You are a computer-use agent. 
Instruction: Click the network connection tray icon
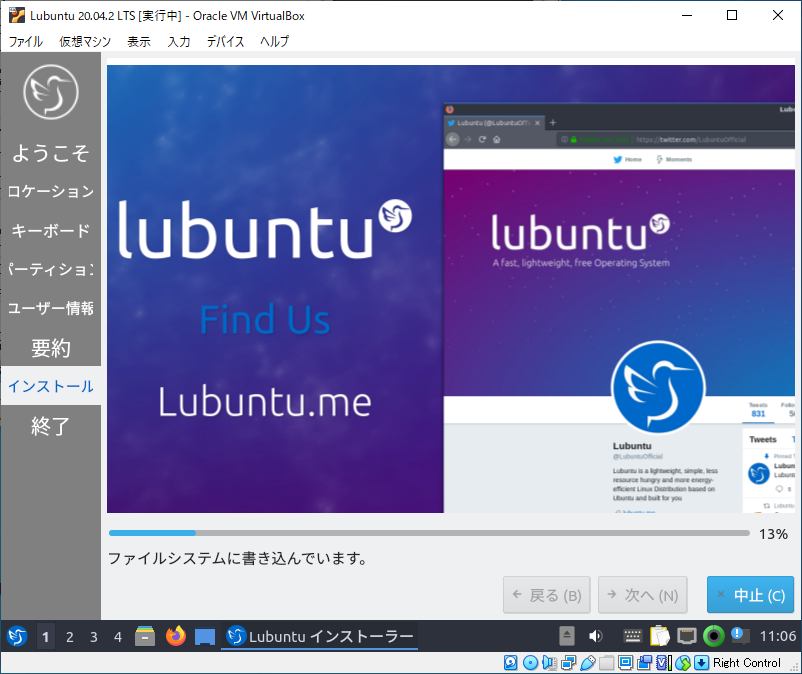click(686, 636)
